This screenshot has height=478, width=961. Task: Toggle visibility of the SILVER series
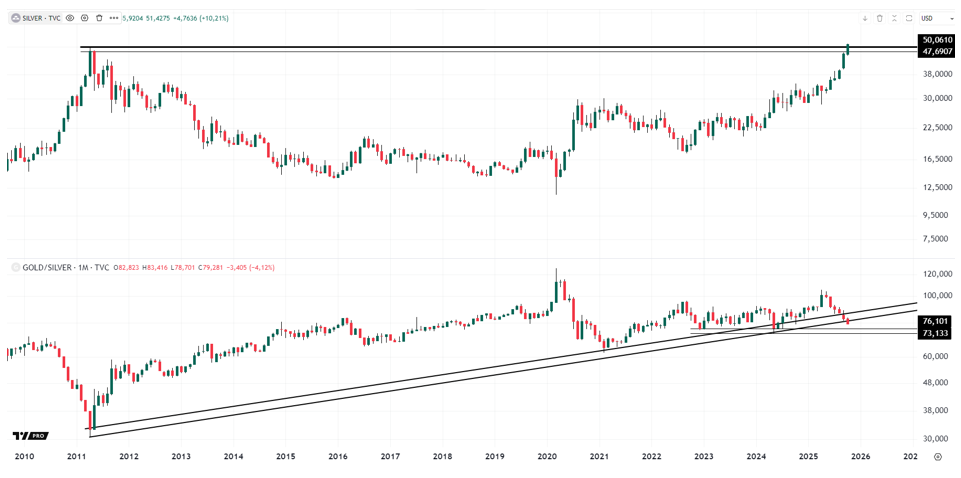[70, 18]
